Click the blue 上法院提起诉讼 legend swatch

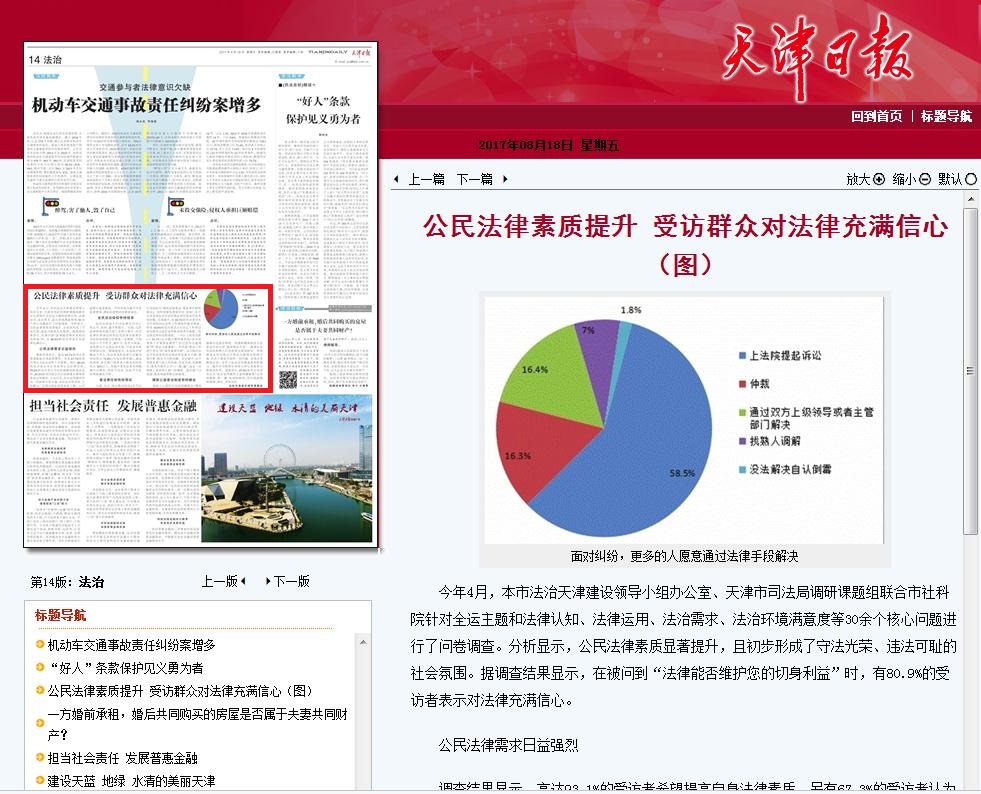(x=743, y=355)
